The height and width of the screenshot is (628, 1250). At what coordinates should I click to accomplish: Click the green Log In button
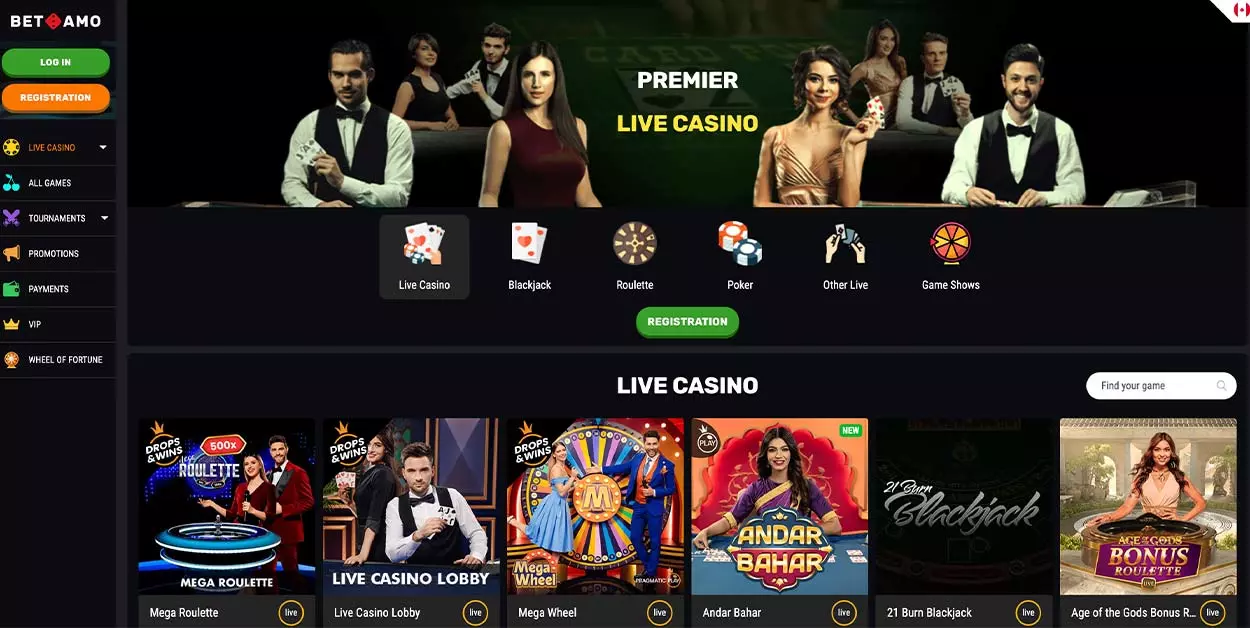point(56,62)
